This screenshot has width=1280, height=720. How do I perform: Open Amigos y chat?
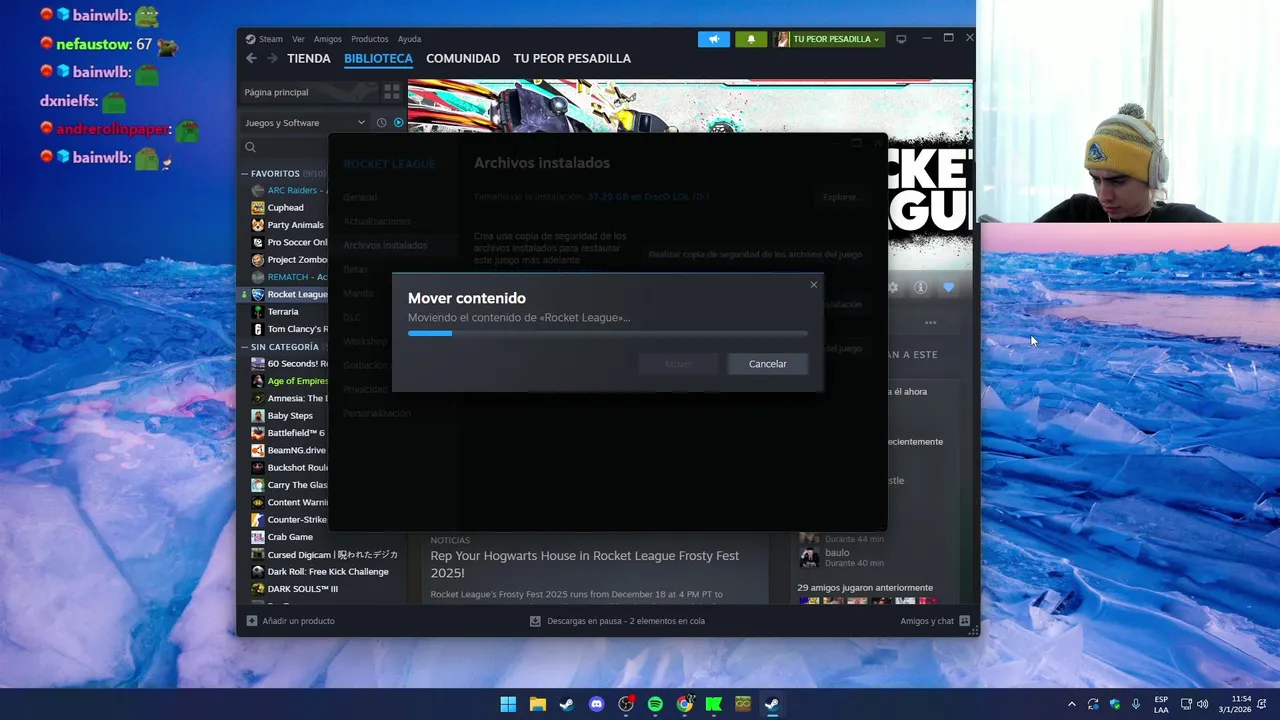(x=935, y=621)
